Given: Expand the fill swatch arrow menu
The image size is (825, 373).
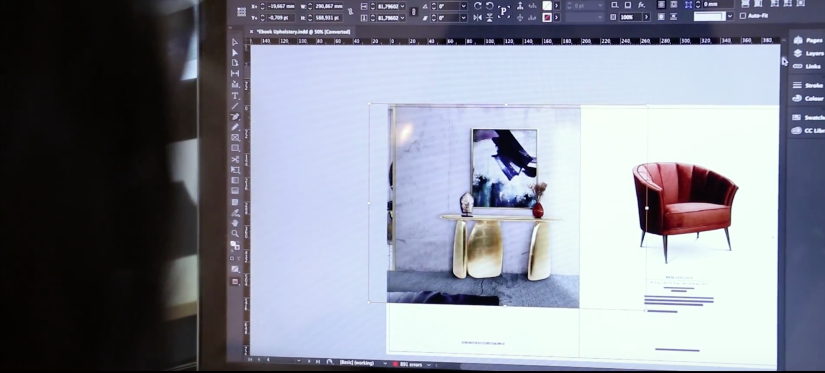Looking at the screenshot, I should click(557, 6).
